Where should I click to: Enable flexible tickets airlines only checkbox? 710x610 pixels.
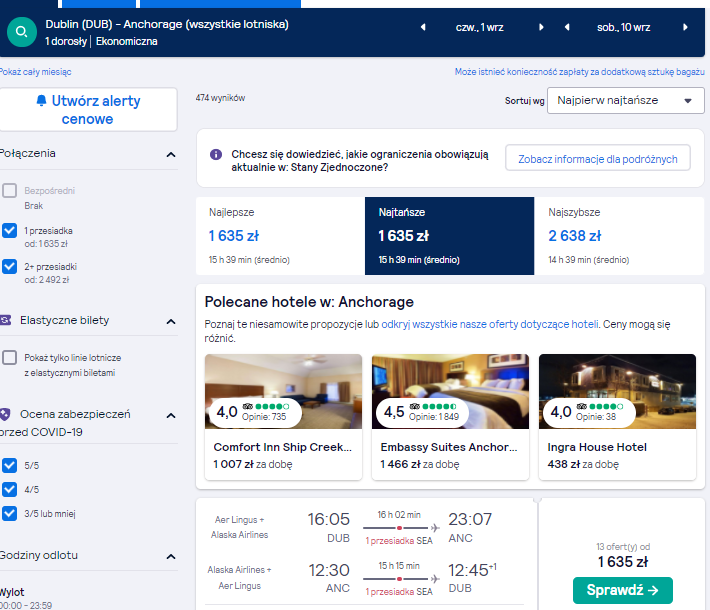point(10,357)
